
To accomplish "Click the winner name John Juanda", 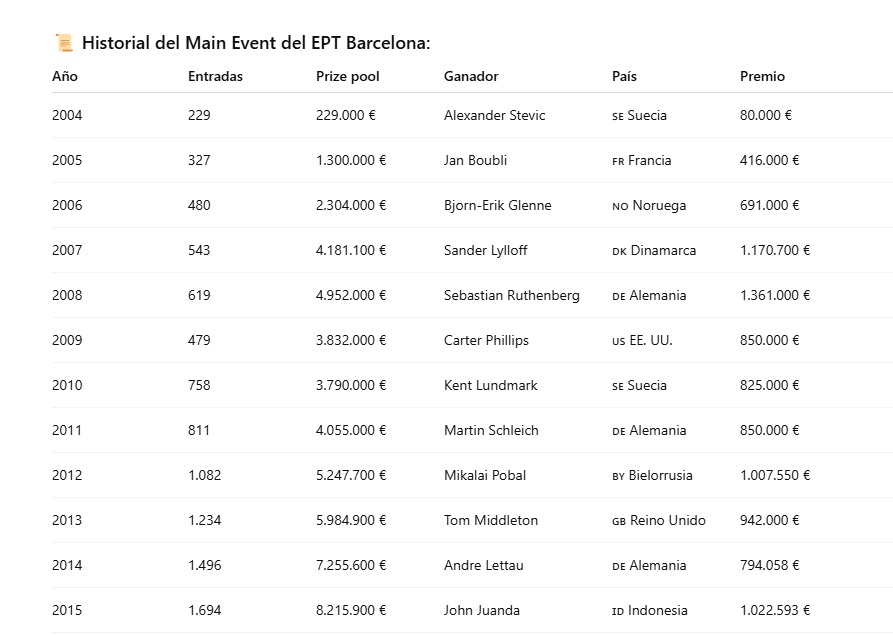I will [x=482, y=610].
